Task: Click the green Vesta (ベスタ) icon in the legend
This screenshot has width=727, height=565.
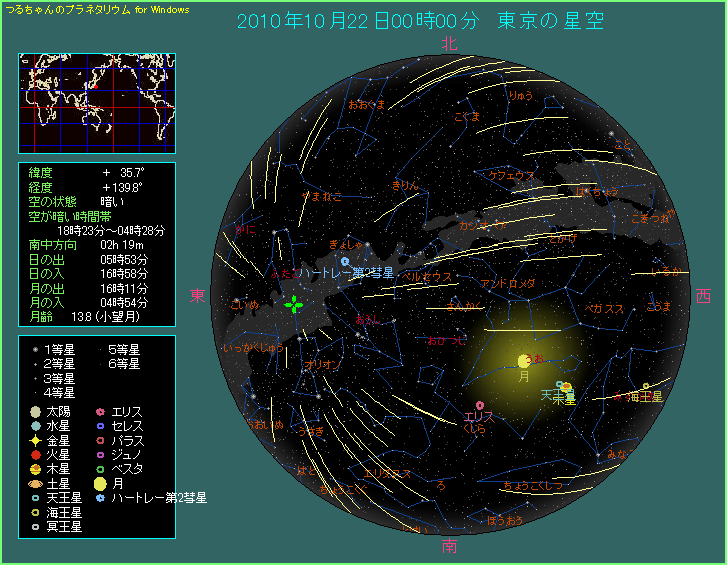Action: (x=100, y=468)
